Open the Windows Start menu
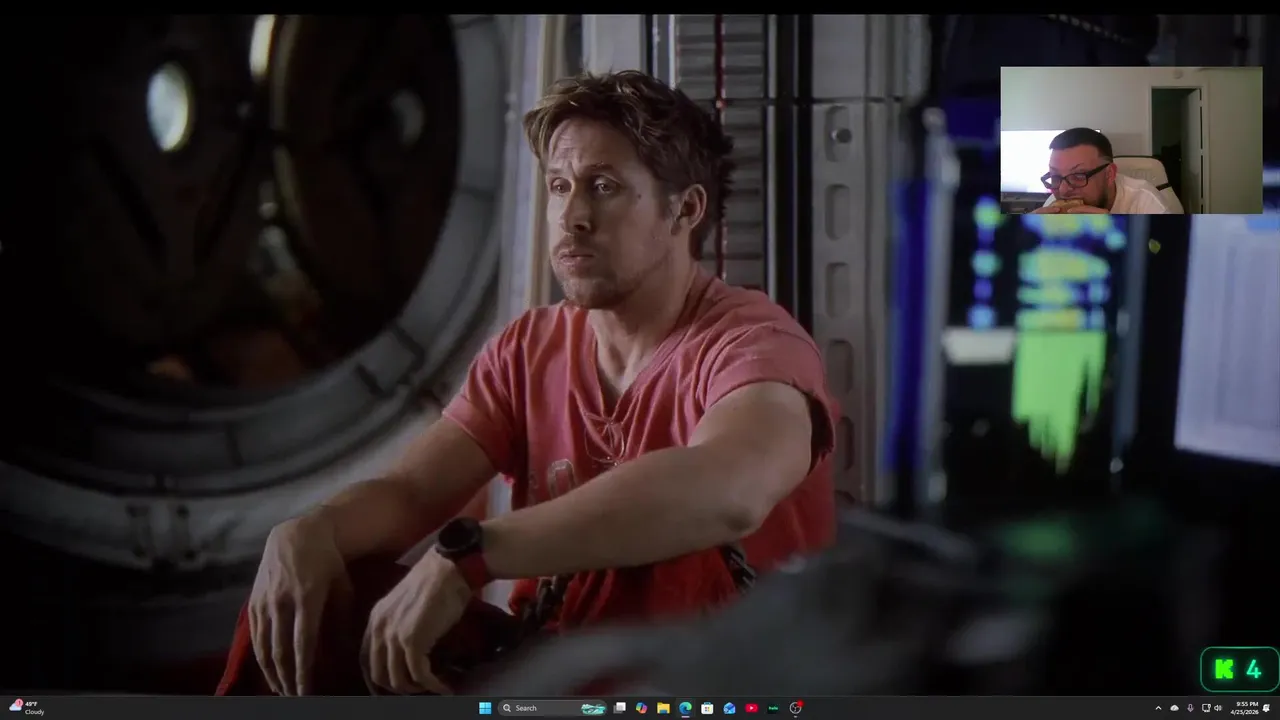1280x720 pixels. click(x=485, y=708)
